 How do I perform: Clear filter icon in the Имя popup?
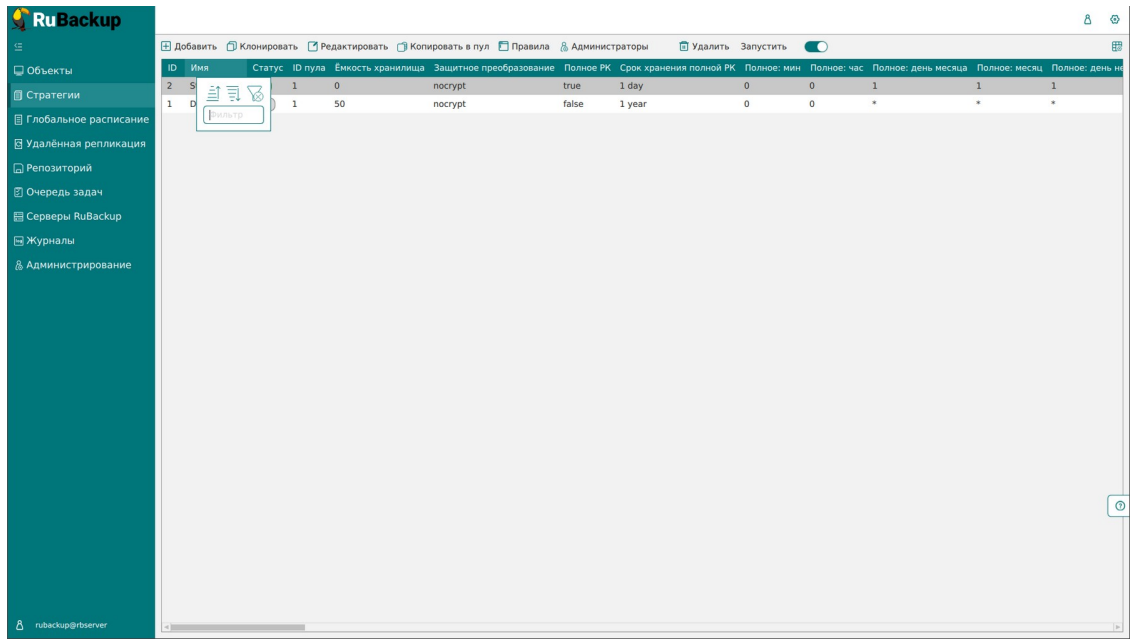[x=255, y=93]
